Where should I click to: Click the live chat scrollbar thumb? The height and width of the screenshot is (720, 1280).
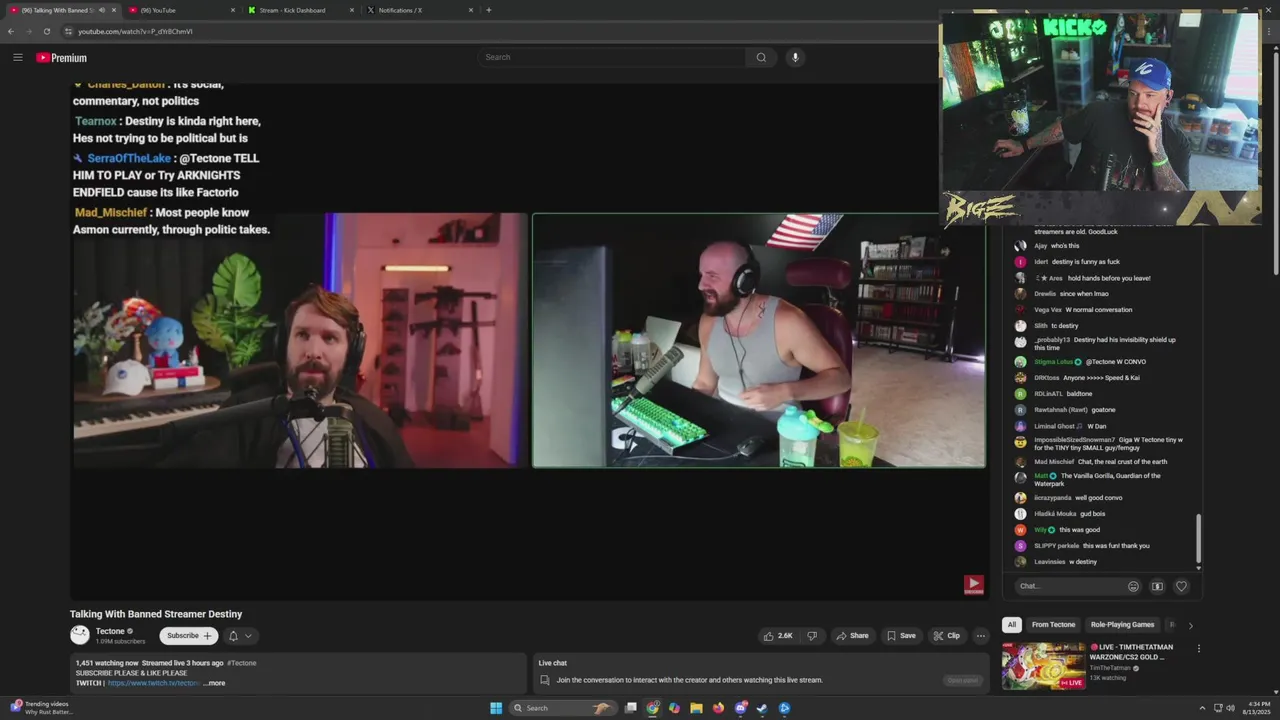pos(1198,538)
